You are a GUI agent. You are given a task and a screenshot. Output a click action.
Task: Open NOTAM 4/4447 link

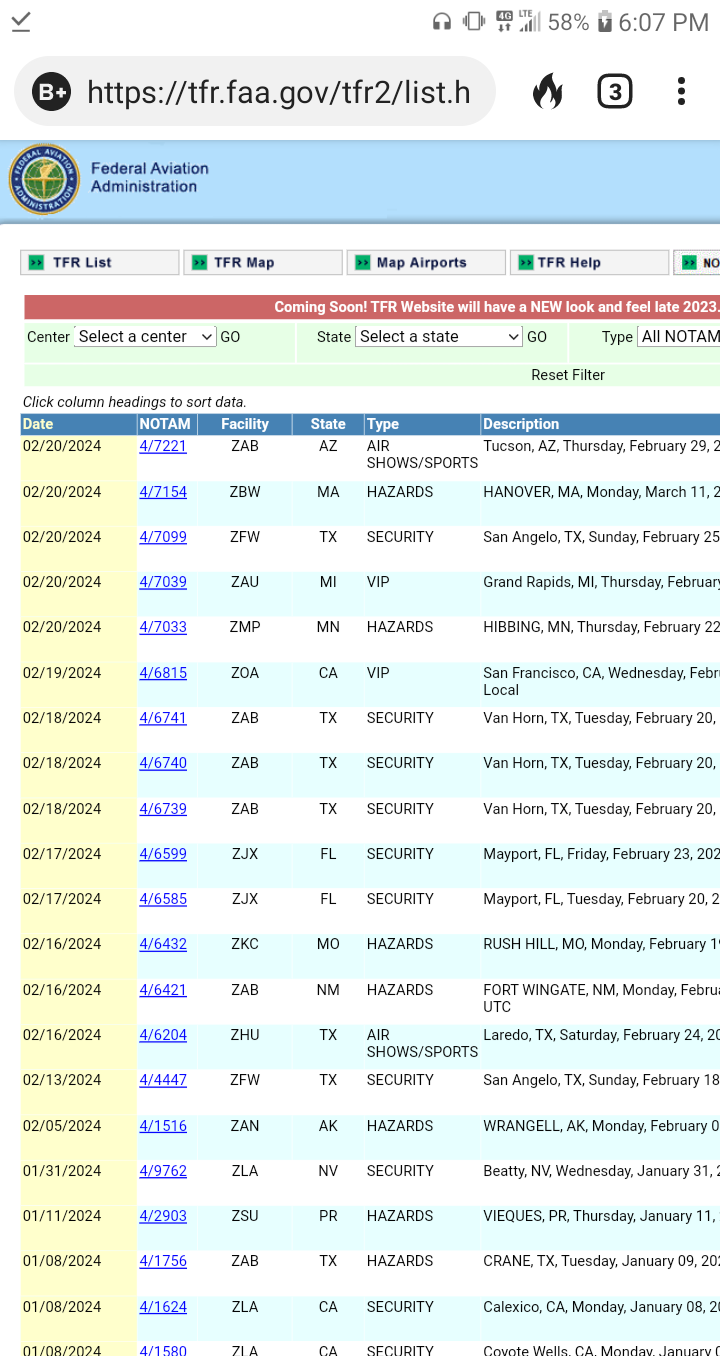(163, 1080)
